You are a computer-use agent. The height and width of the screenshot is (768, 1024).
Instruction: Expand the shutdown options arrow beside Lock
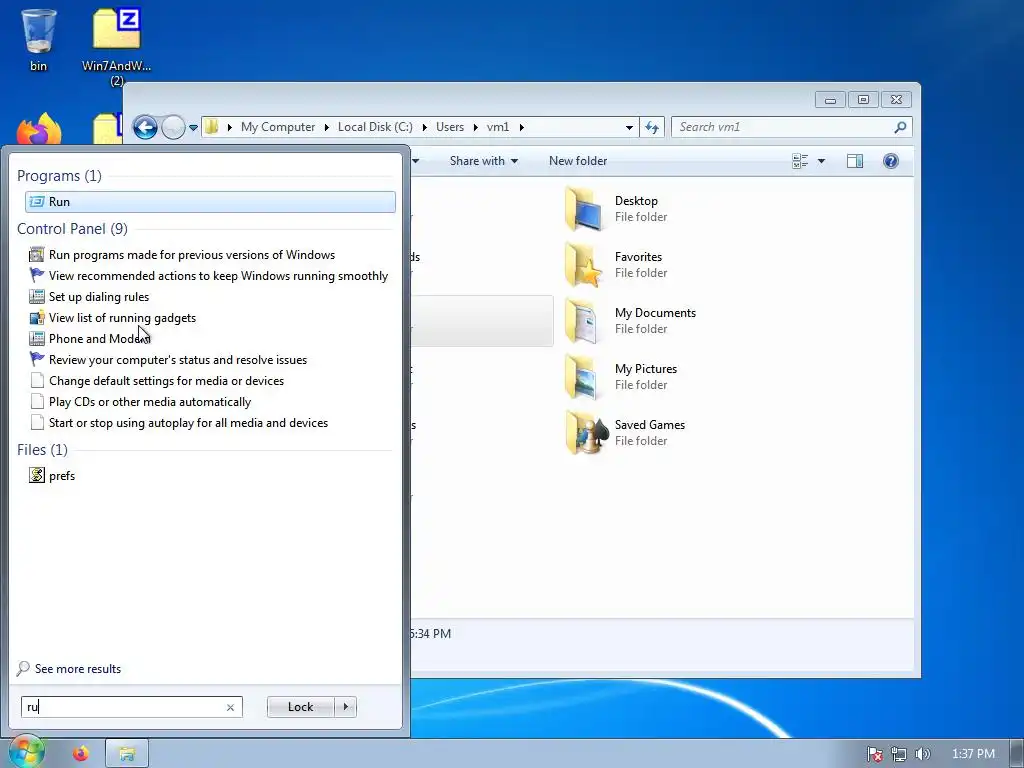345,707
